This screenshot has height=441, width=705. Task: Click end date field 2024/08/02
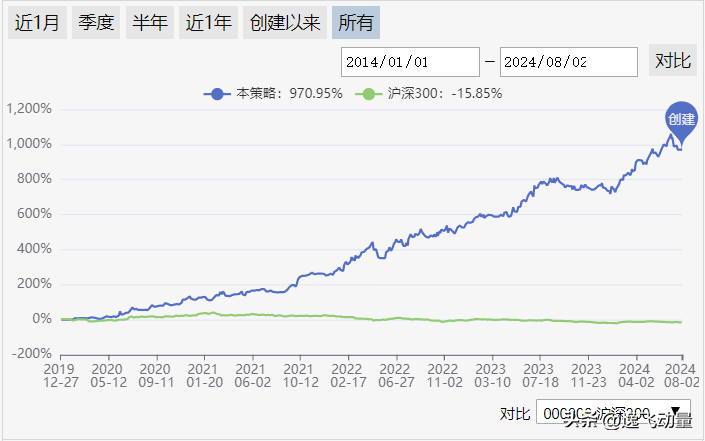pyautogui.click(x=569, y=62)
